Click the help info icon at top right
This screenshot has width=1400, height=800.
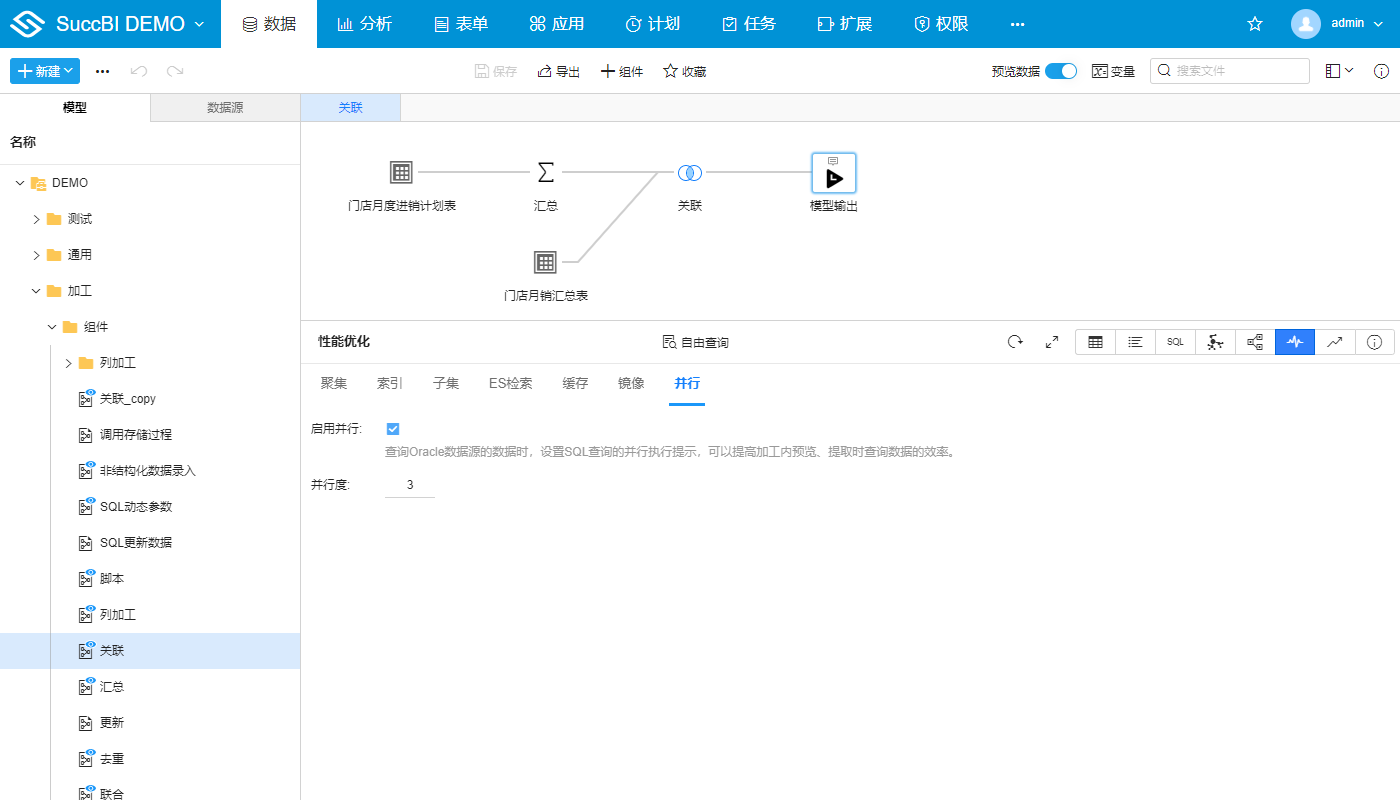click(1381, 71)
